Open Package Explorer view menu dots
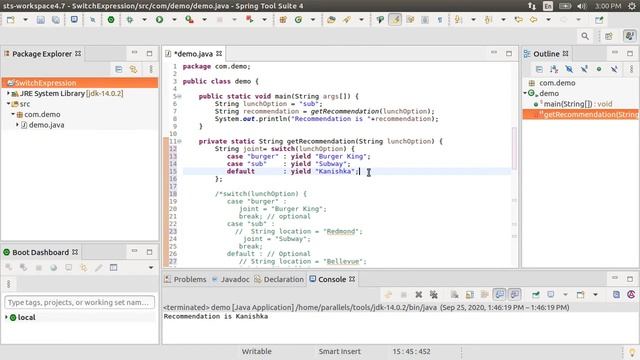Image resolution: width=640 pixels, height=360 pixels. pyautogui.click(x=151, y=69)
